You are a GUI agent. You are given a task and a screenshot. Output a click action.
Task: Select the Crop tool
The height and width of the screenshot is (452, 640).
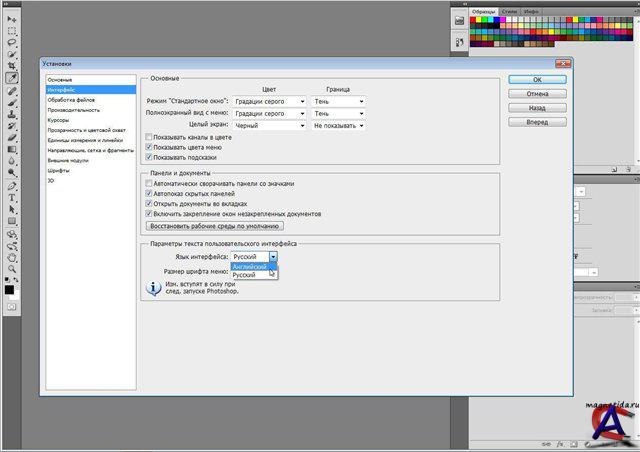pyautogui.click(x=12, y=66)
